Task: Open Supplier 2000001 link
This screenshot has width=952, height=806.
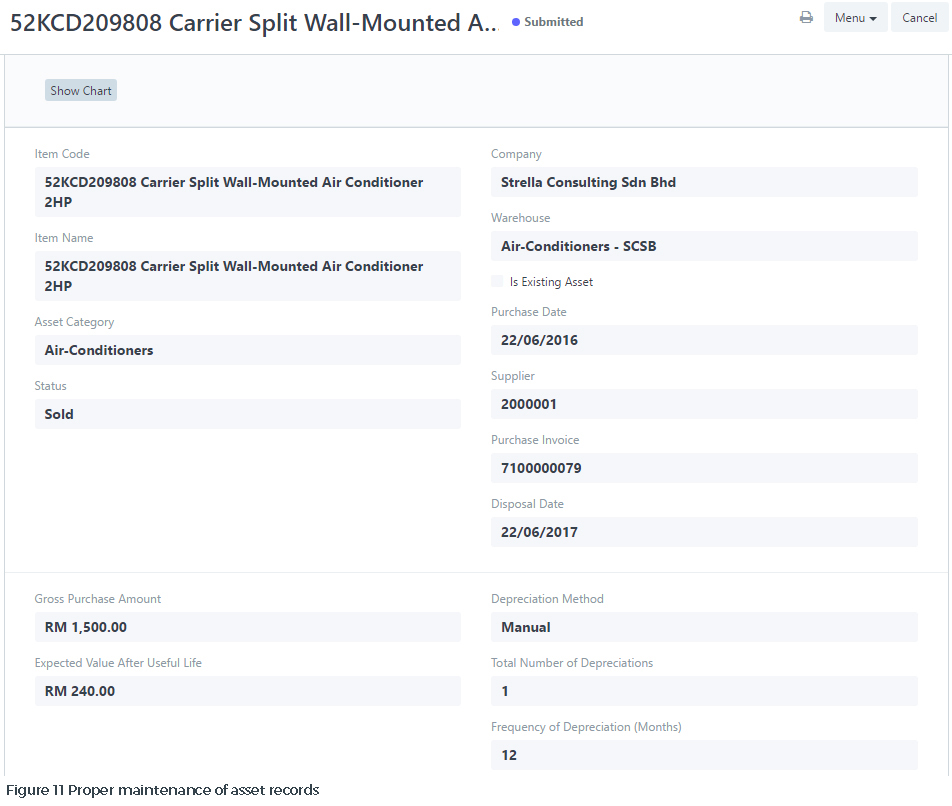Action: [x=704, y=404]
